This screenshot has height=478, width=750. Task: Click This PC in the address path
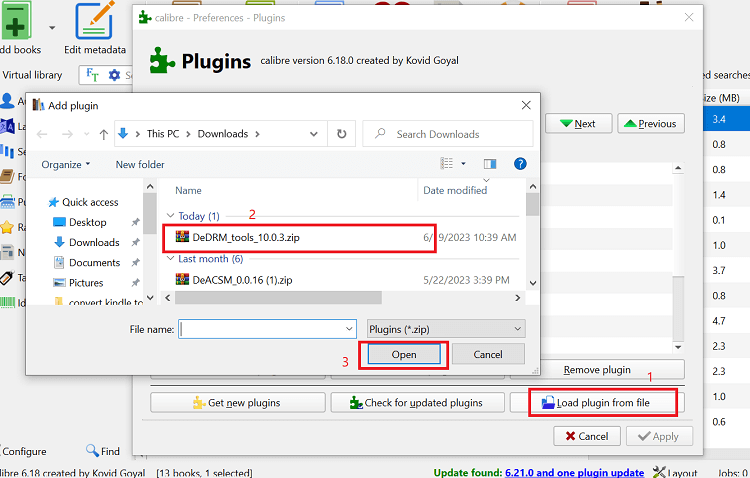click(x=163, y=134)
